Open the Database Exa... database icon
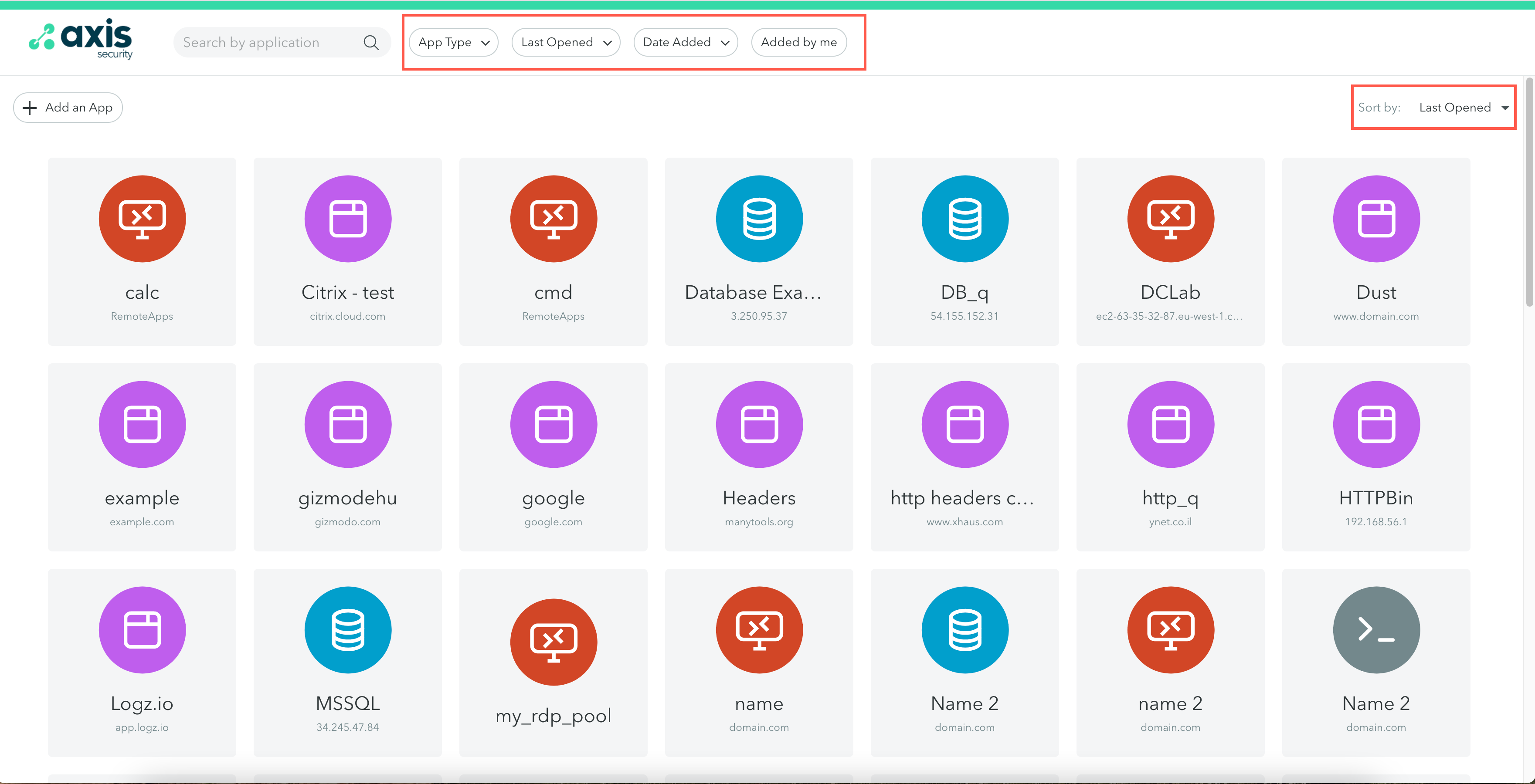This screenshot has height=784, width=1535. point(759,219)
